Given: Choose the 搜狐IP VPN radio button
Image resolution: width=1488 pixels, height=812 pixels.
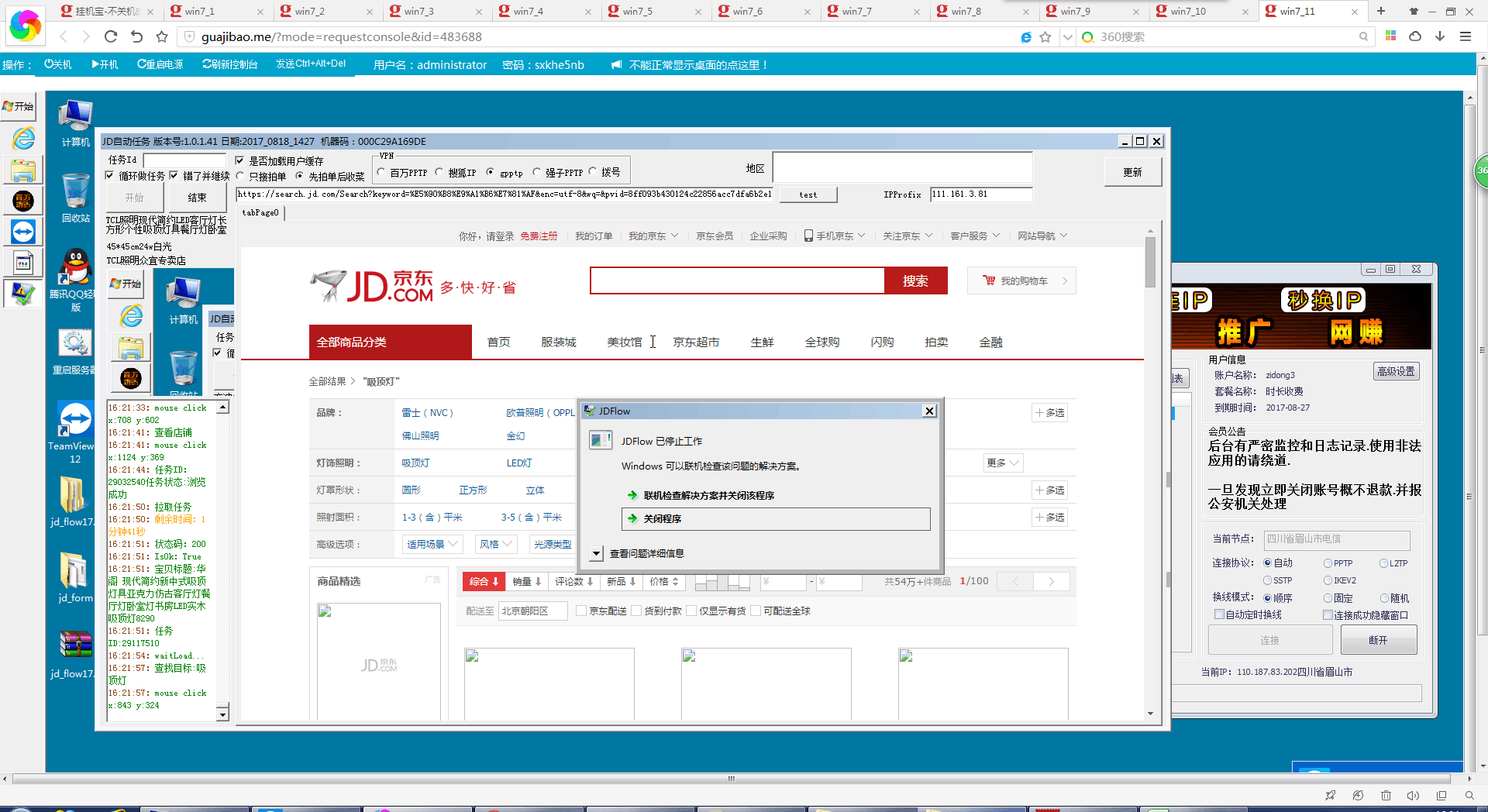Looking at the screenshot, I should pyautogui.click(x=439, y=172).
